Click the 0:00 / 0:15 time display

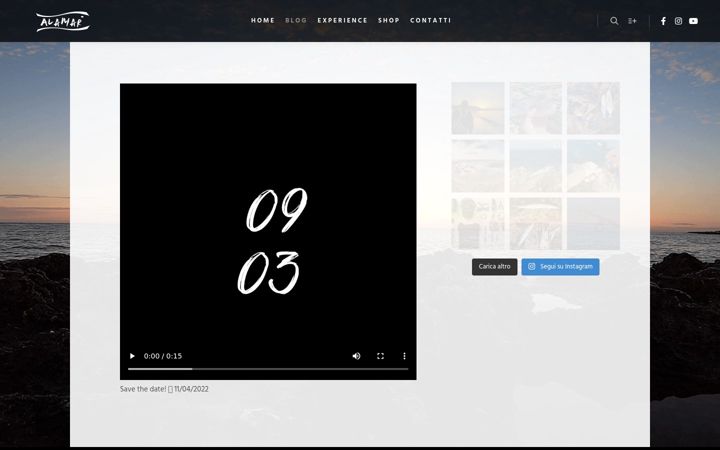pos(163,356)
